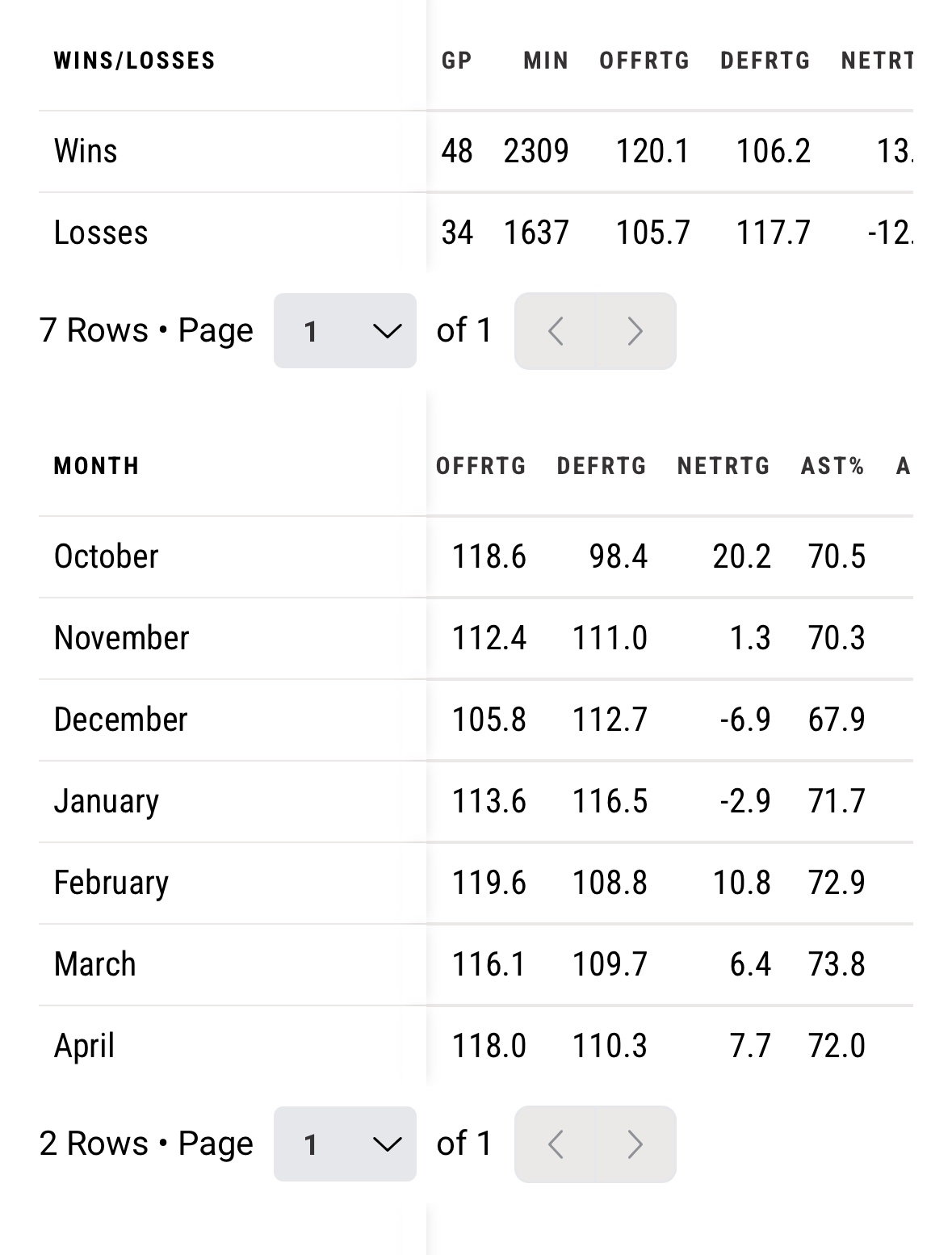Viewport: 952px width, 1255px height.
Task: Go to next page in Wins/Losses pagination
Action: 635,331
